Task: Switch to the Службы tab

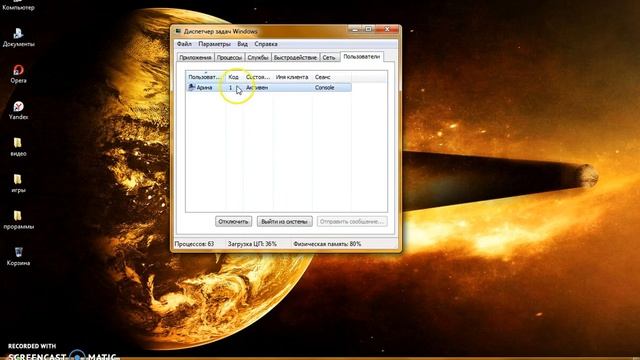Action: [258, 58]
